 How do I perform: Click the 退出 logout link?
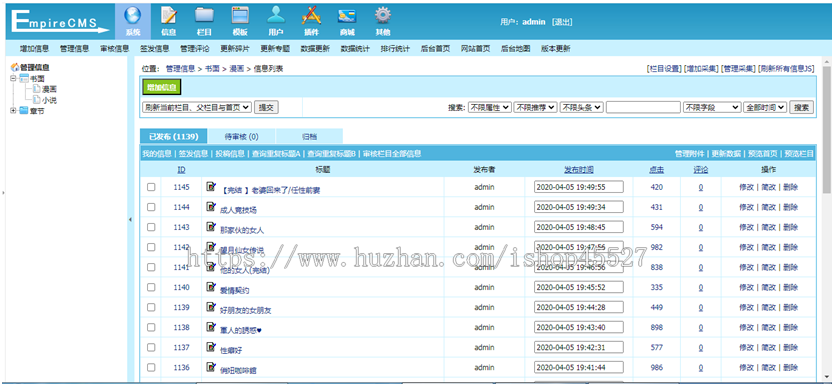pyautogui.click(x=562, y=22)
